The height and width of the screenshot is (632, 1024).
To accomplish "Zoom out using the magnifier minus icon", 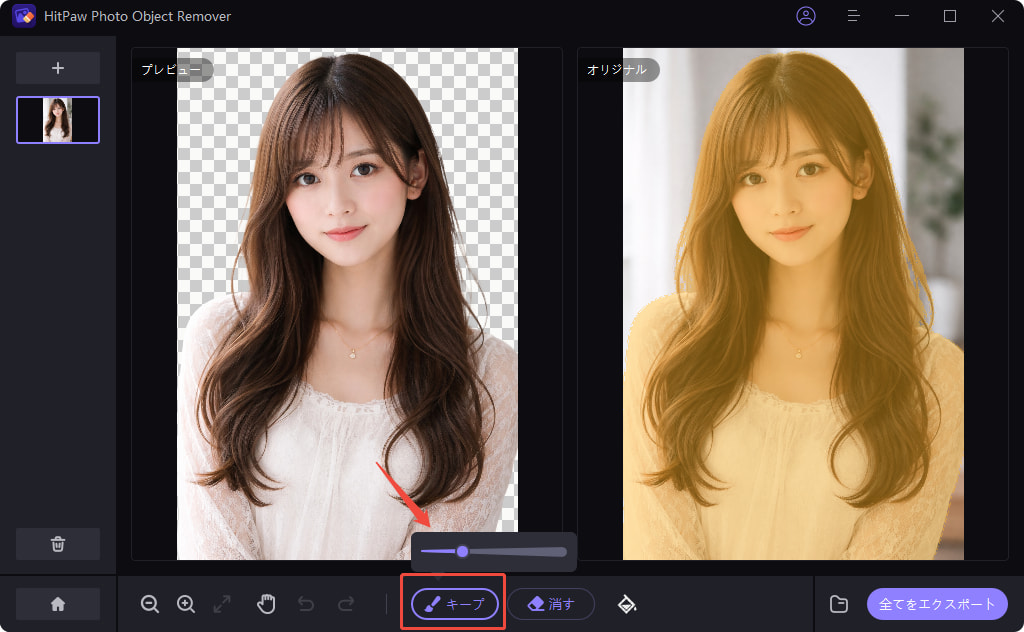I will pyautogui.click(x=150, y=603).
